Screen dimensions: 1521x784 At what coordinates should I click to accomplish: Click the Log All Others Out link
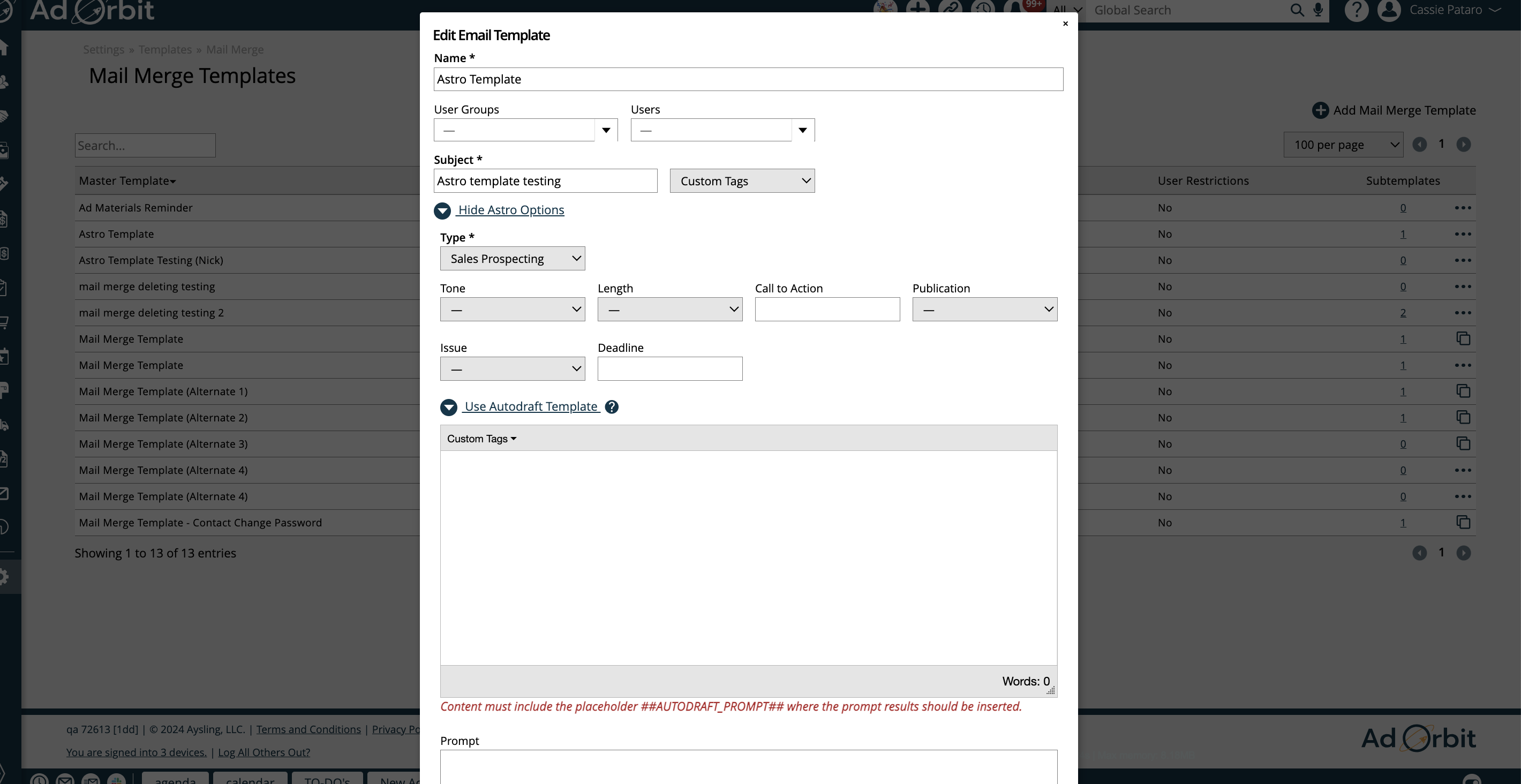[x=264, y=752]
